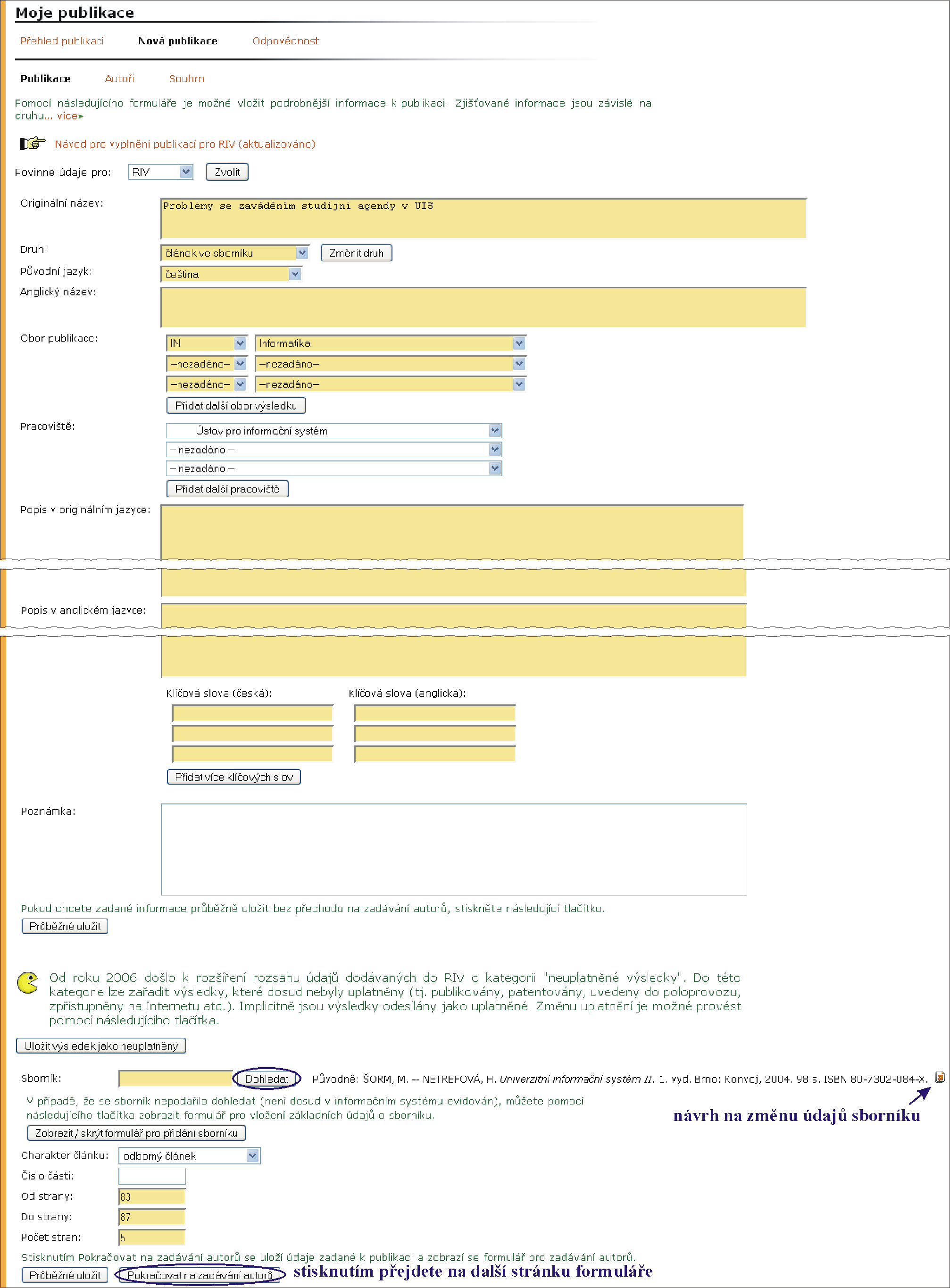Screen dimensions: 950x1288
Task: Click first Czech keyword field
Action: point(252,713)
